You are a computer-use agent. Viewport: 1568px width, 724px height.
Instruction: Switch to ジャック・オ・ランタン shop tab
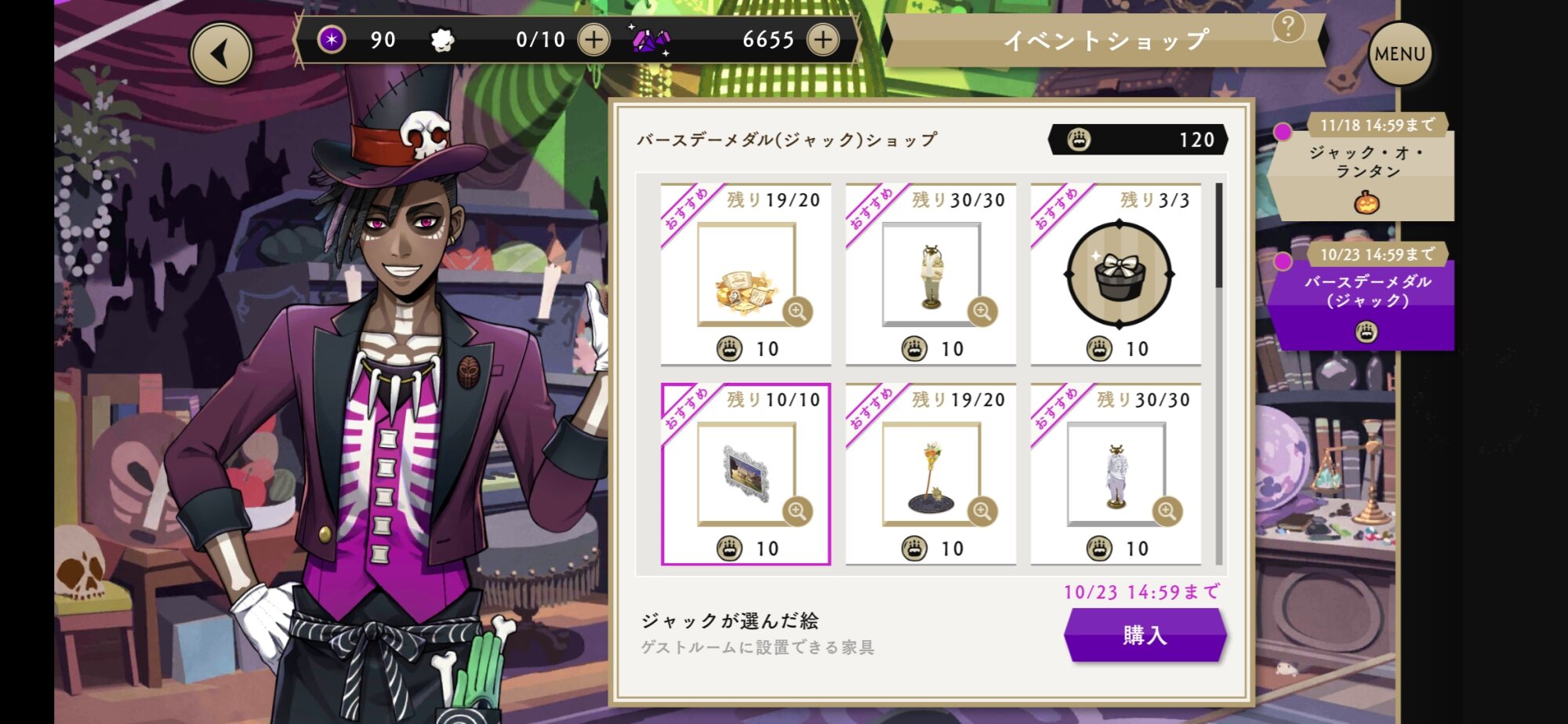tap(1365, 167)
